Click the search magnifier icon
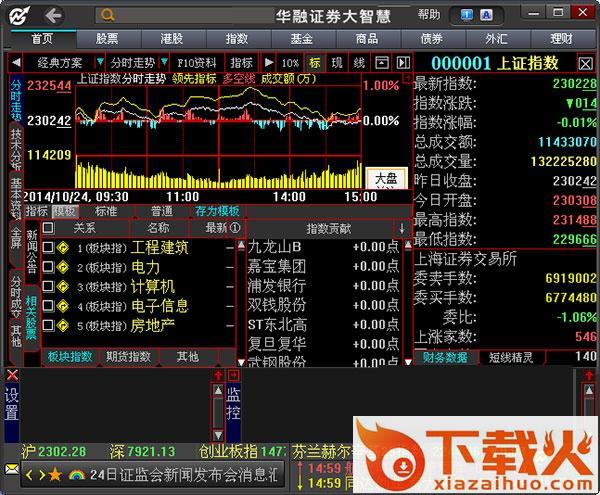Screen dimensions: 600x495 [x=108, y=15]
